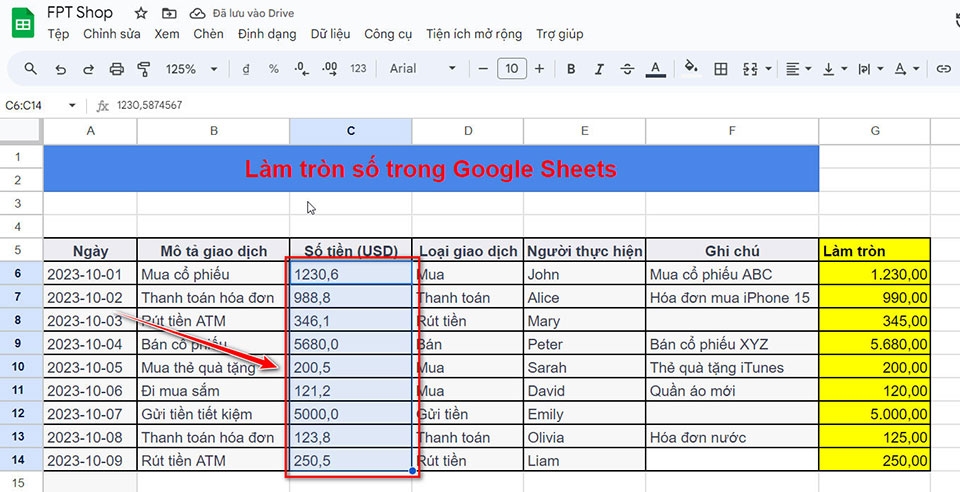Increase font size with plus button
Image resolution: width=960 pixels, height=492 pixels.
[x=539, y=69]
